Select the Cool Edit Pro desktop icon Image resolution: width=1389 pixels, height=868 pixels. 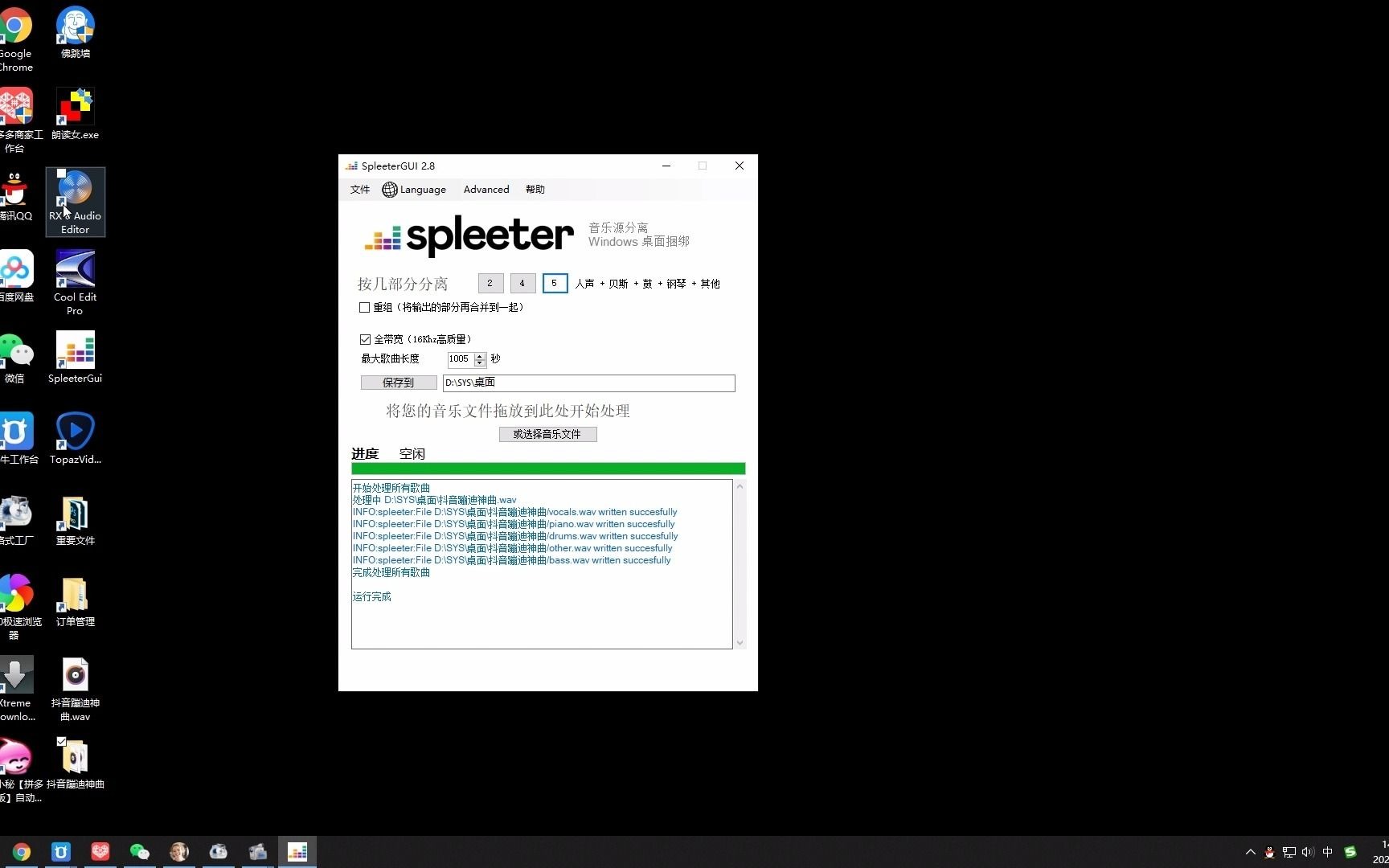75,283
